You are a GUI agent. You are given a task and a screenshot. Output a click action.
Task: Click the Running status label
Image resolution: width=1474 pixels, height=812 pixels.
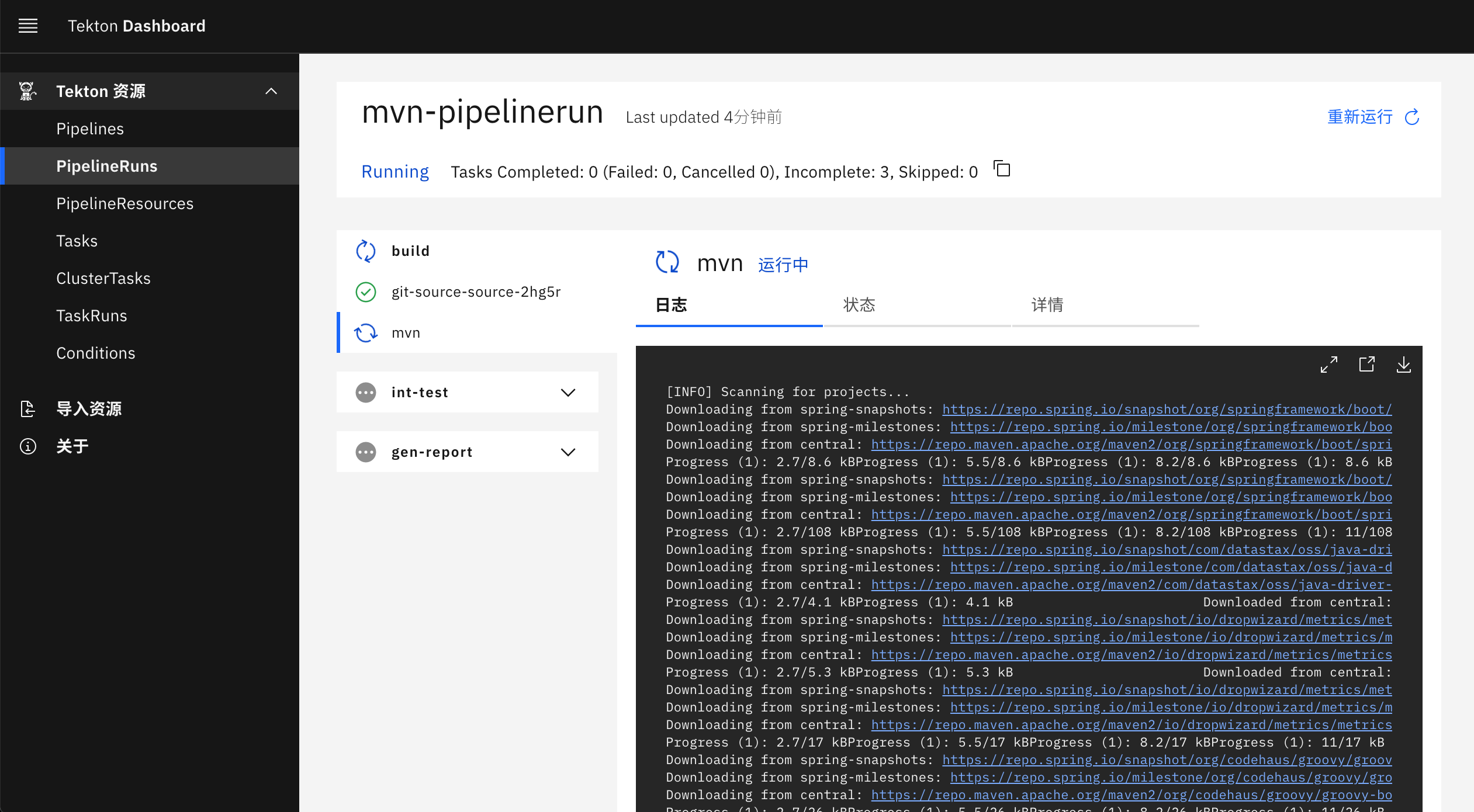[395, 171]
